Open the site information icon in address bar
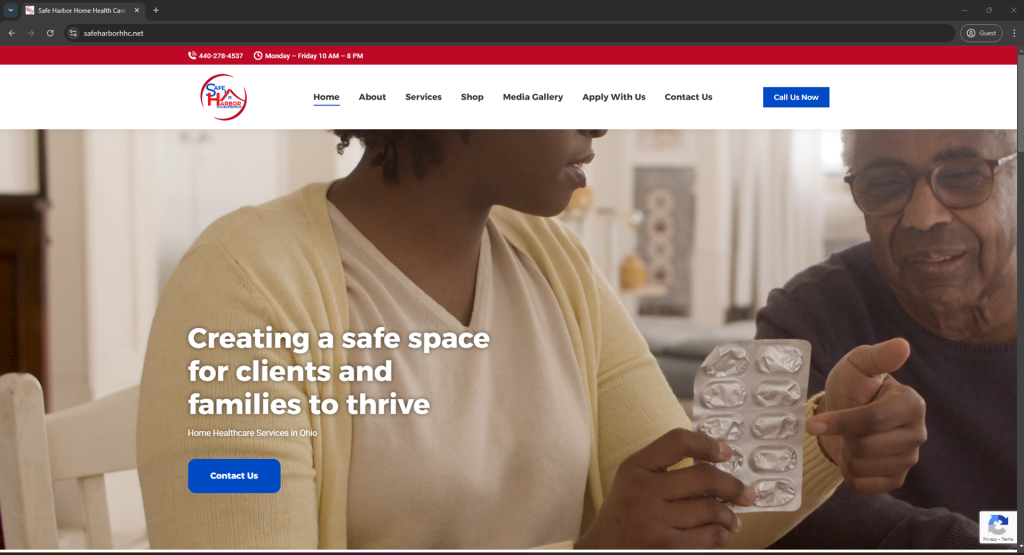The width and height of the screenshot is (1024, 555). 73,33
